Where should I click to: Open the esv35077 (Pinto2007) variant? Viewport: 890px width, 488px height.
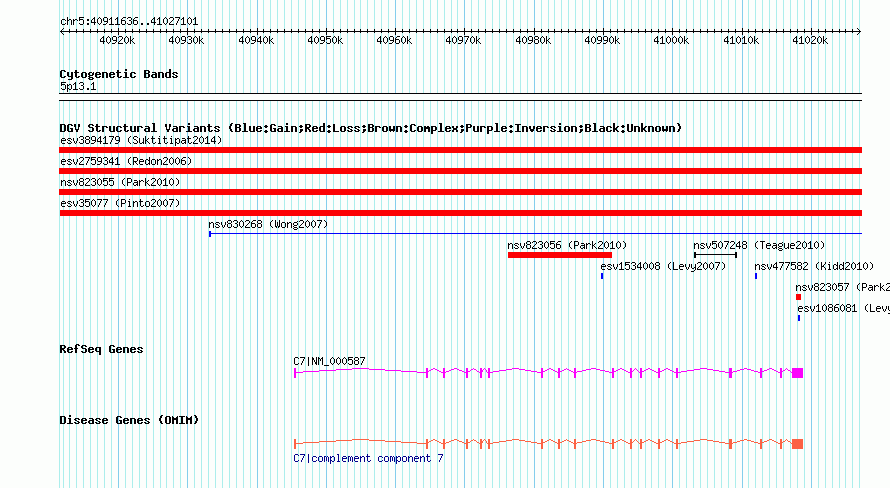tap(120, 203)
